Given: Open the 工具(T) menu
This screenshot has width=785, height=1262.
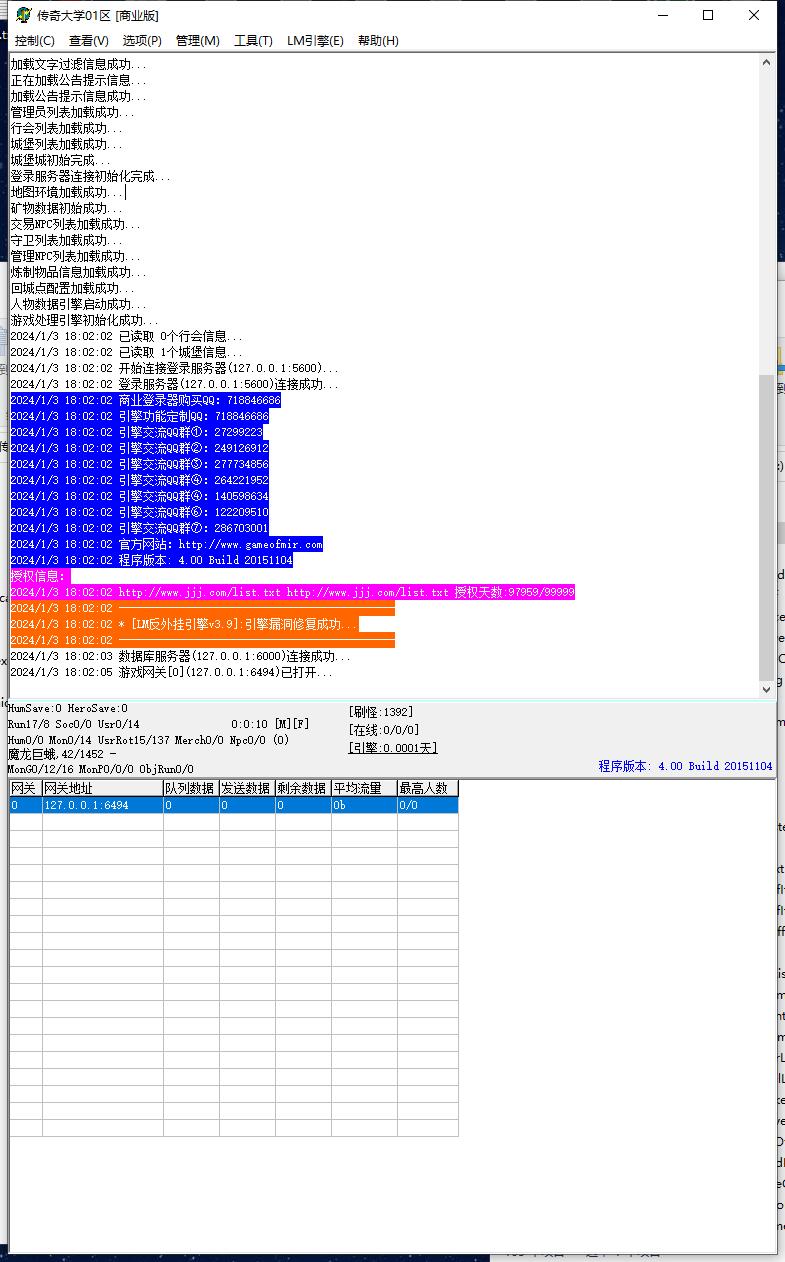Looking at the screenshot, I should [253, 41].
